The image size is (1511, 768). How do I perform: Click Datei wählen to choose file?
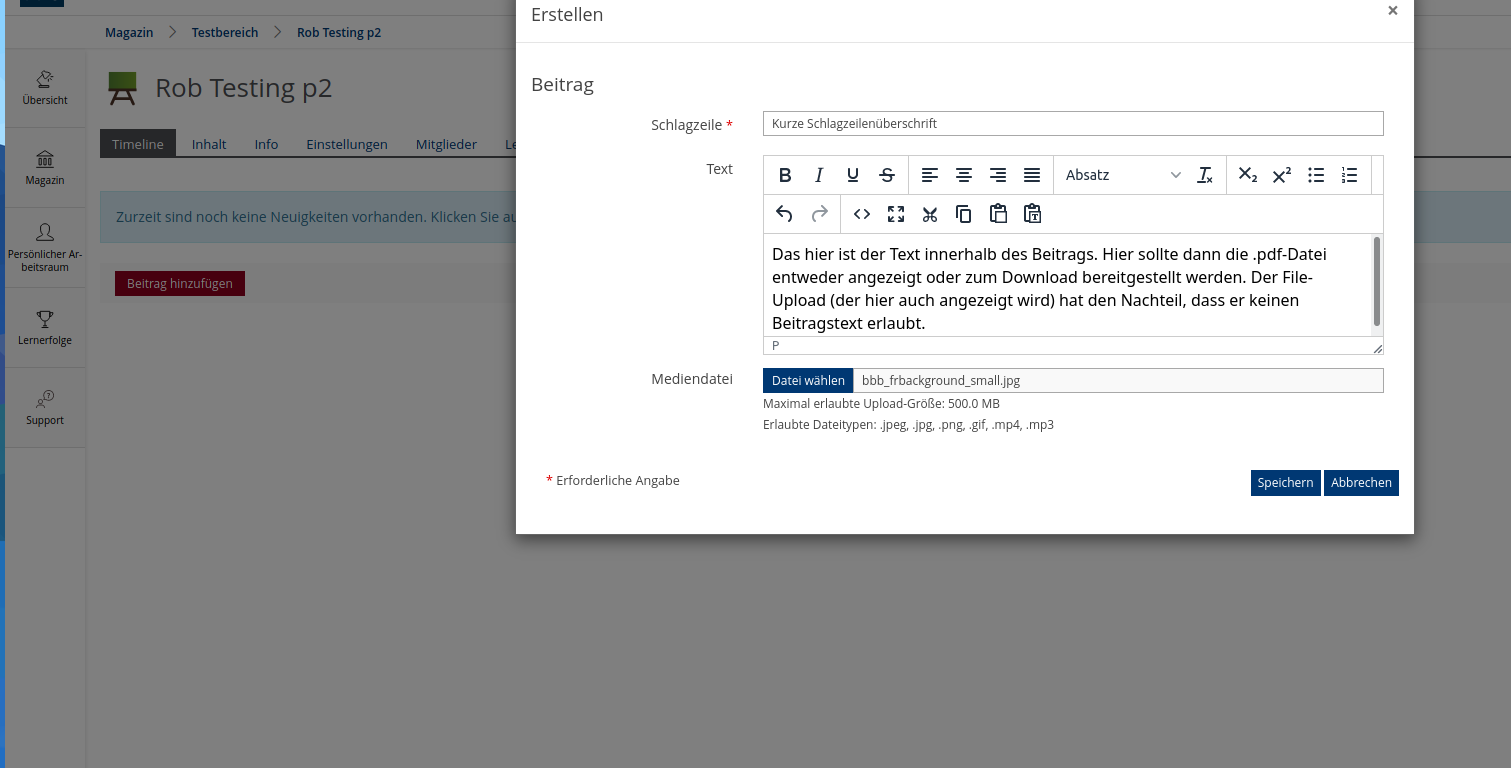pos(808,380)
